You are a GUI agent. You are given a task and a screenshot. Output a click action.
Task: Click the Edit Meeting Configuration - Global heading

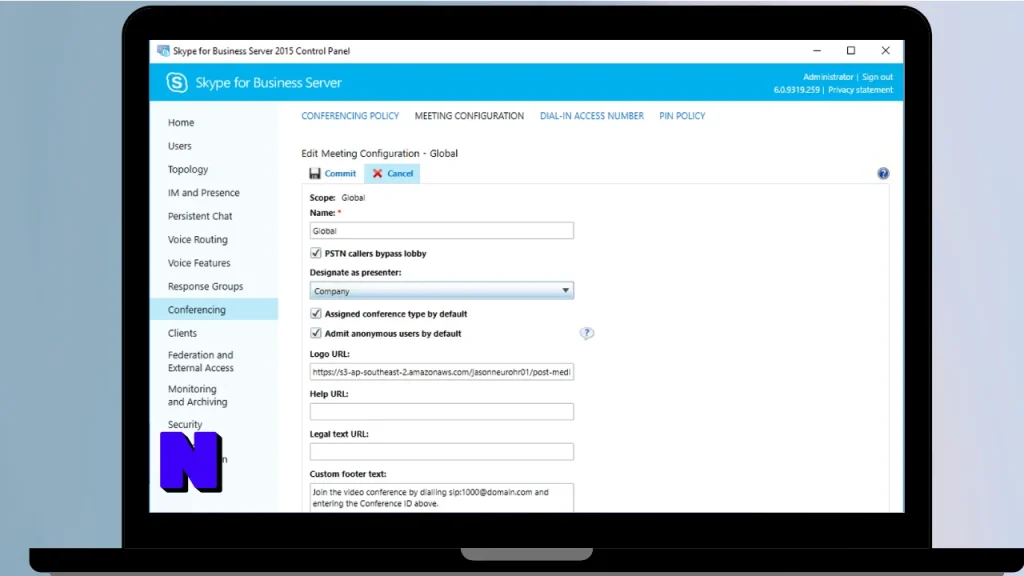click(379, 153)
